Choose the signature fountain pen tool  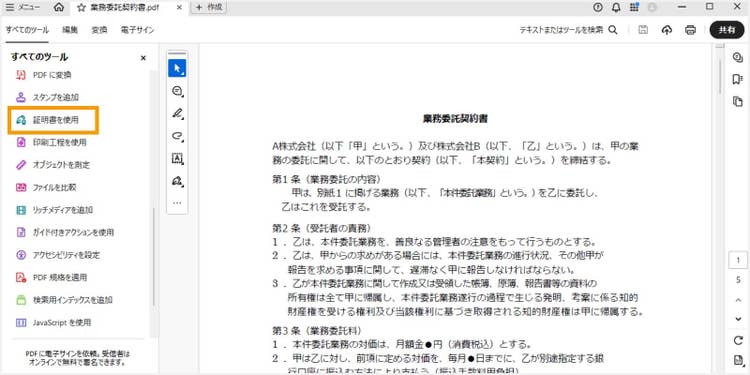[x=177, y=181]
